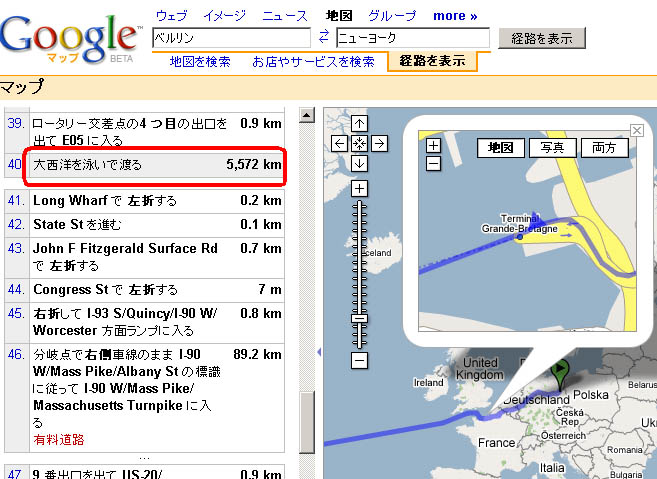Pan map down arrow

359,164
